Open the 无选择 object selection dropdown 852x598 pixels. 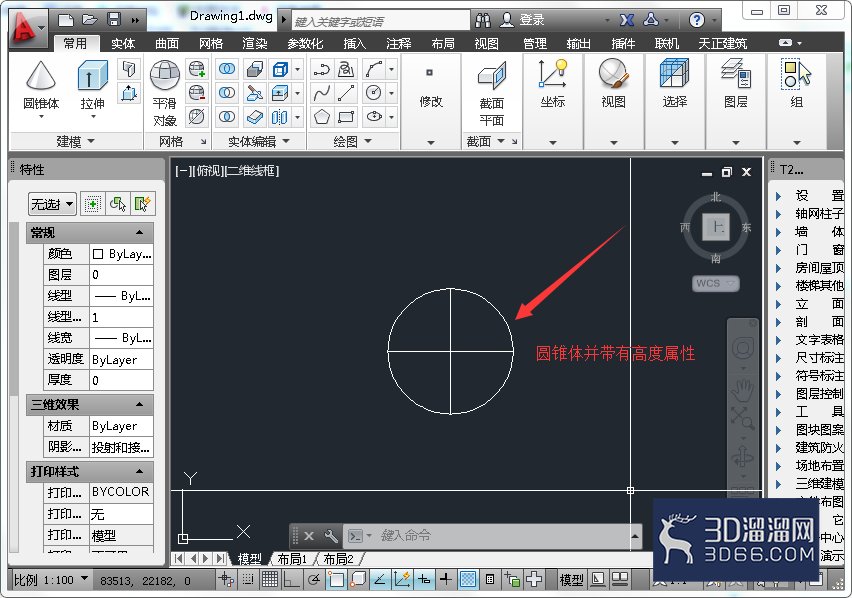[x=52, y=204]
